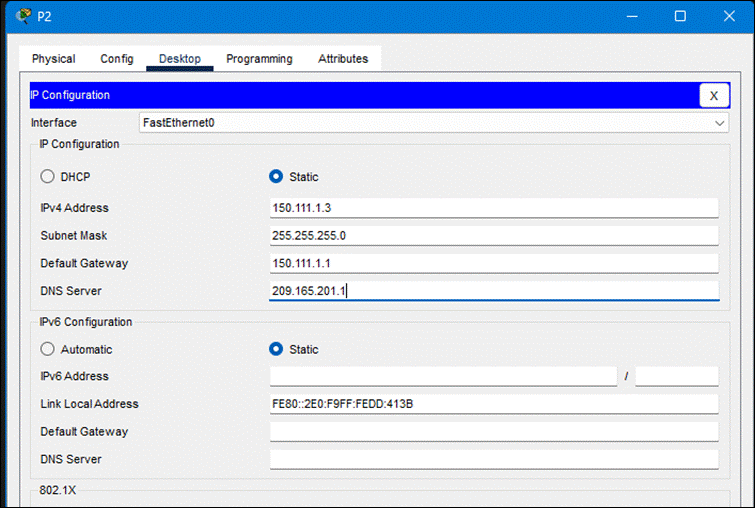The width and height of the screenshot is (755, 508).
Task: Click the IPv4 Address field 150.111.1.3
Action: tap(494, 208)
